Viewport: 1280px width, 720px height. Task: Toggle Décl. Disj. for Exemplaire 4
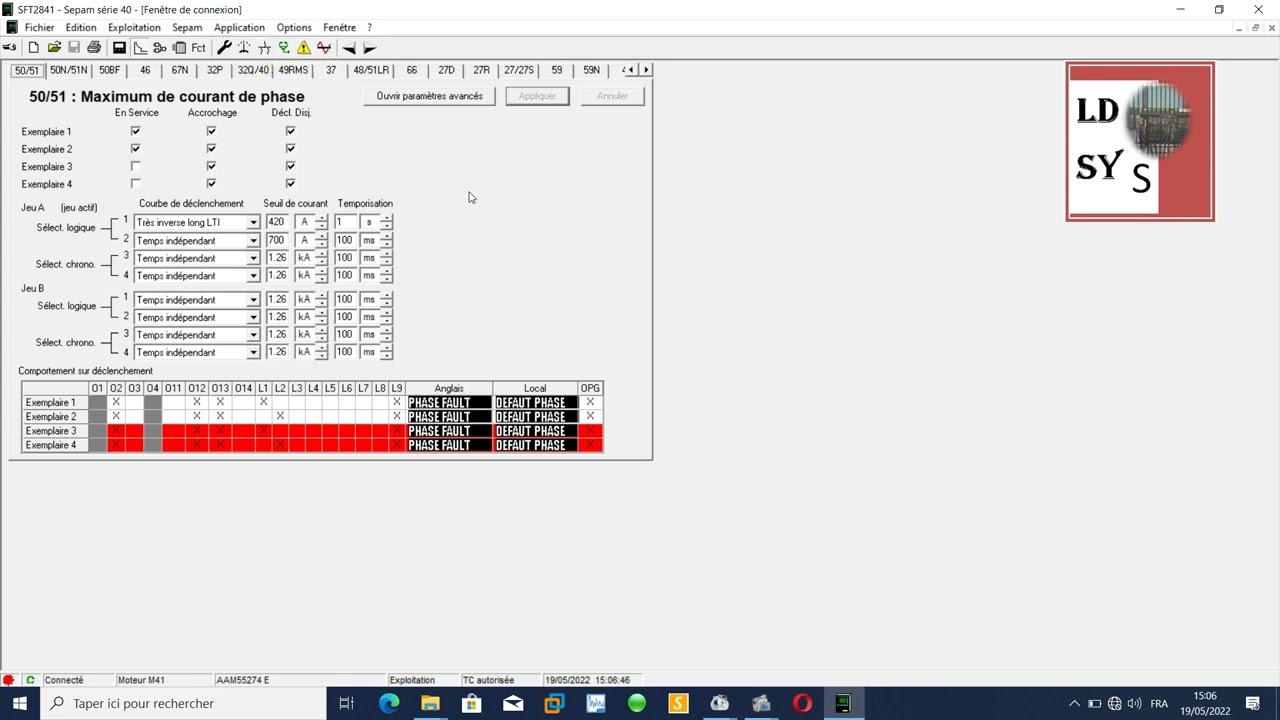click(x=290, y=183)
